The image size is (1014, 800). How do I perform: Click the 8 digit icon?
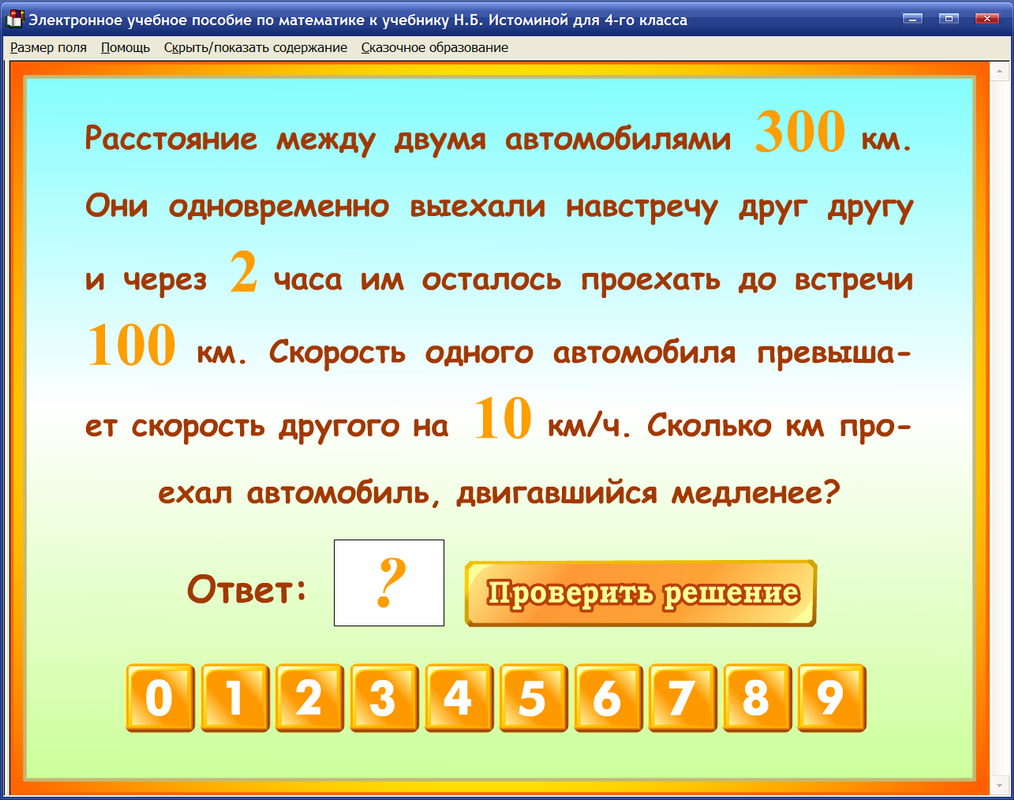(759, 698)
